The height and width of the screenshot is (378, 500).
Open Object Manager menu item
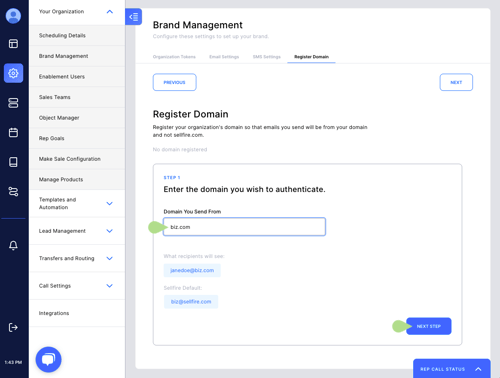pyautogui.click(x=77, y=118)
